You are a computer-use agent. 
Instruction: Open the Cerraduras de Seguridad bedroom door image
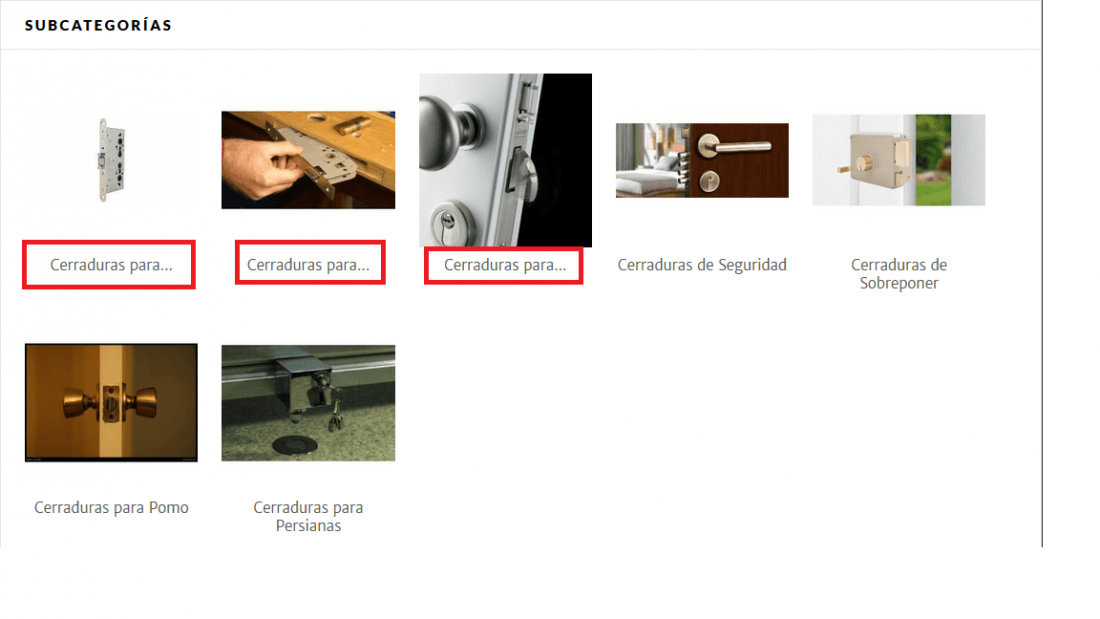pos(702,160)
